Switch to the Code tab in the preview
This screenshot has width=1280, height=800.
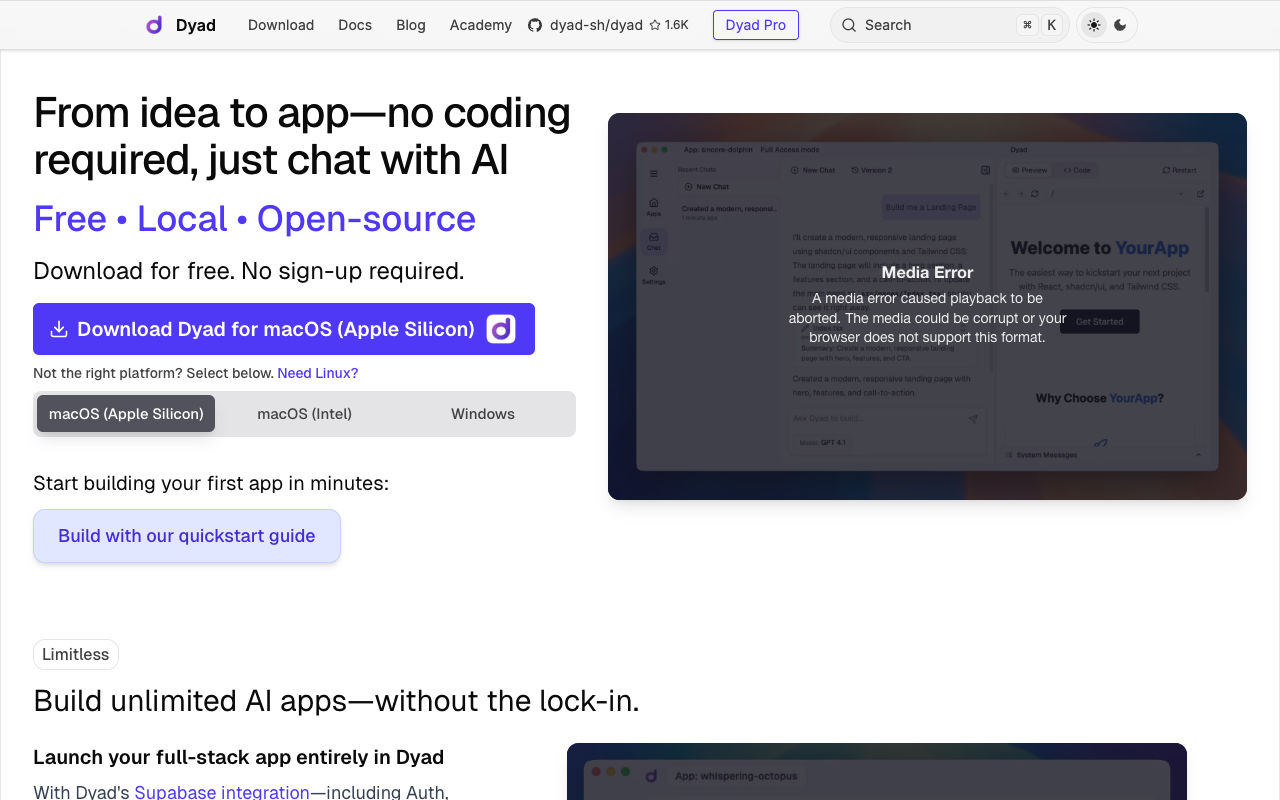[1076, 170]
